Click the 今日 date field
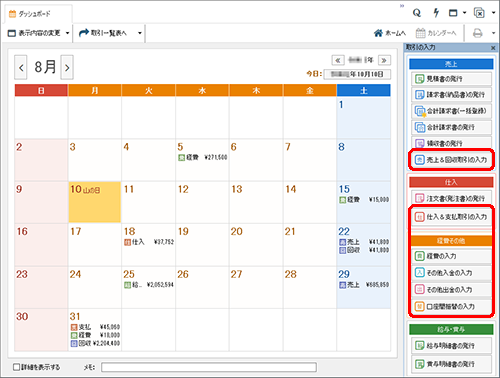Image resolution: width=500 pixels, height=378 pixels. click(357, 74)
